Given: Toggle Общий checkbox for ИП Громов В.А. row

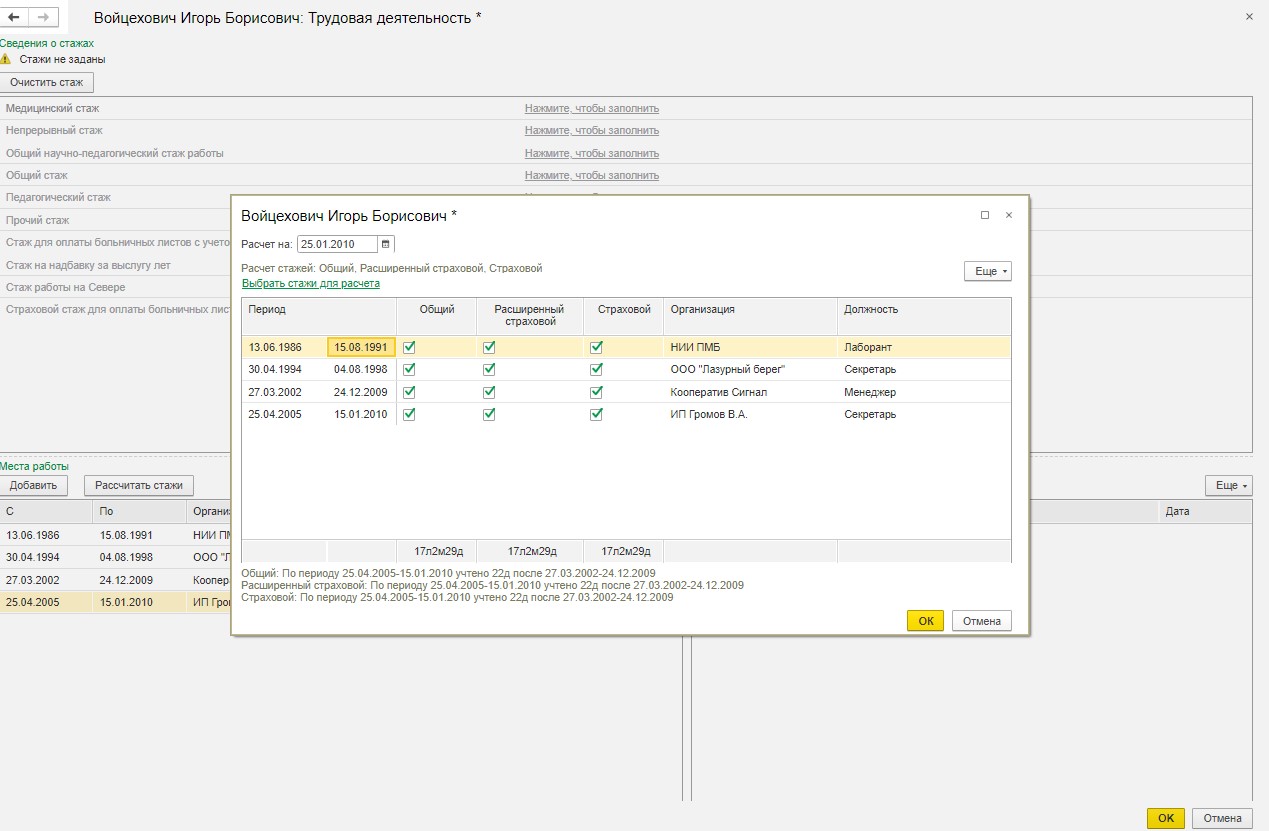Looking at the screenshot, I should point(409,414).
